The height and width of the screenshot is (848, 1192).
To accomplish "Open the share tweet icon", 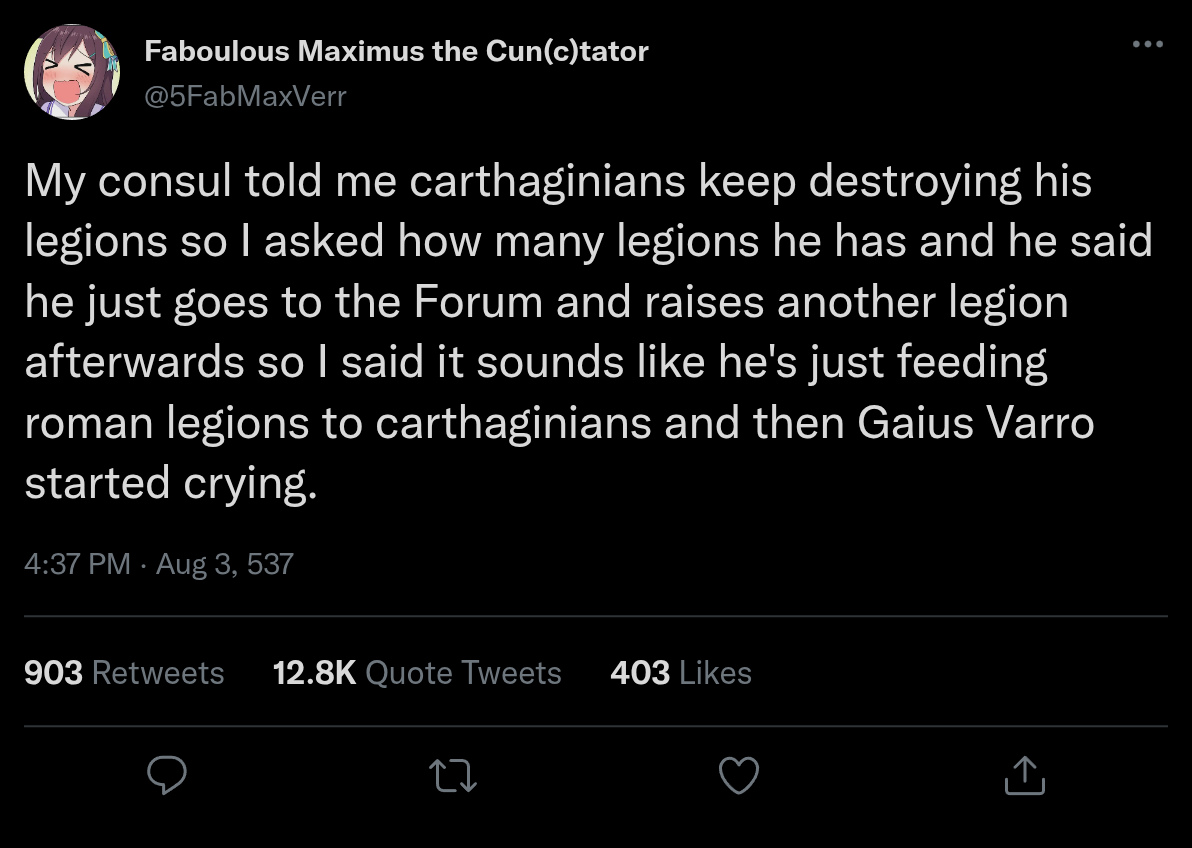I will pyautogui.click(x=1025, y=775).
